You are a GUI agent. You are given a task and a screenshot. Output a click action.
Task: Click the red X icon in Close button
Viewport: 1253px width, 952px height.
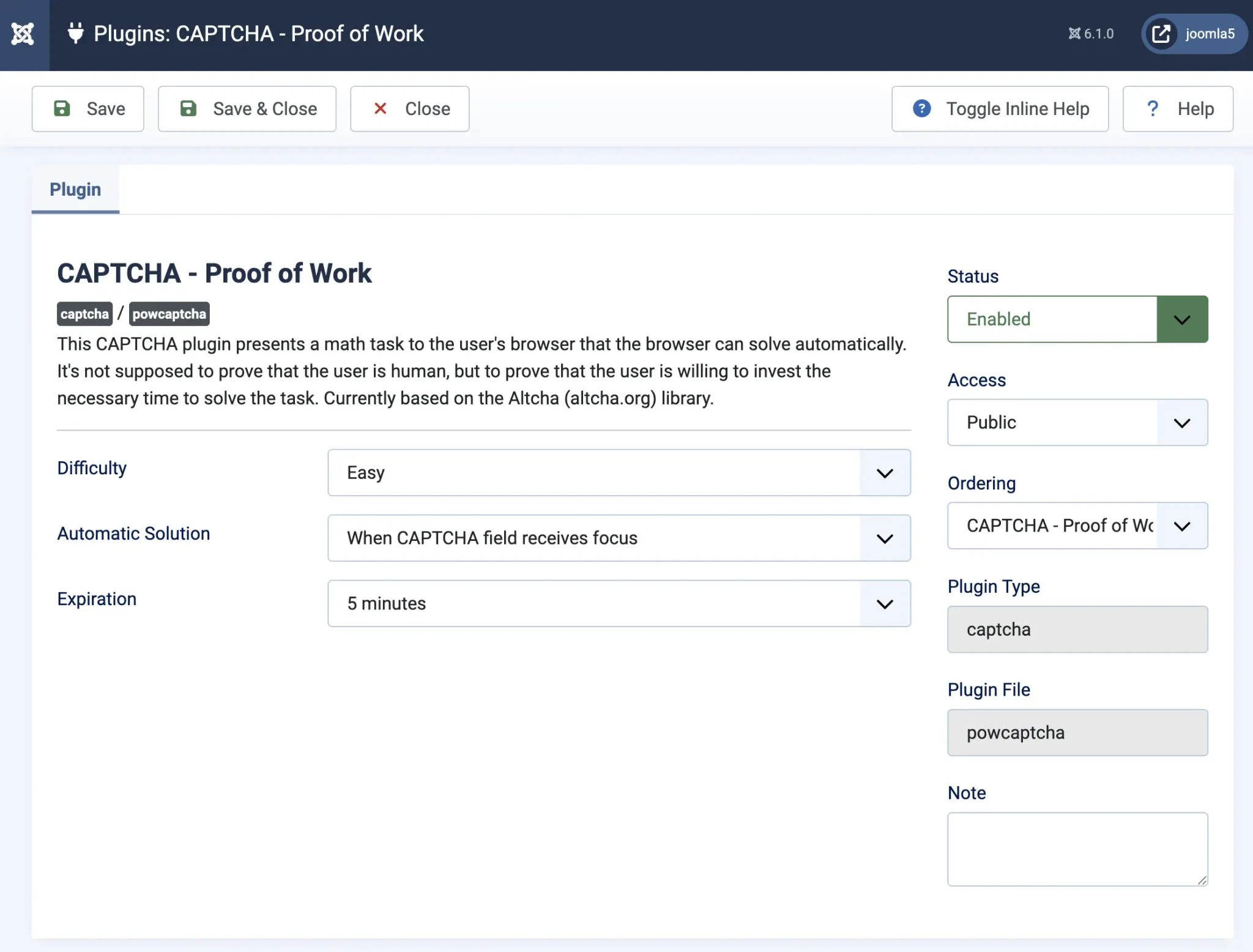(x=381, y=108)
